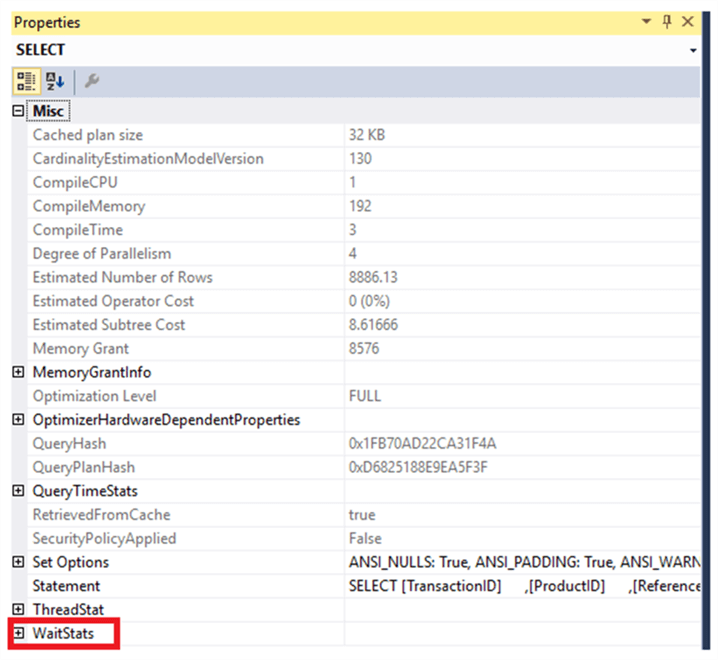
Task: Expand the ThreadStat node
Action: point(18,609)
